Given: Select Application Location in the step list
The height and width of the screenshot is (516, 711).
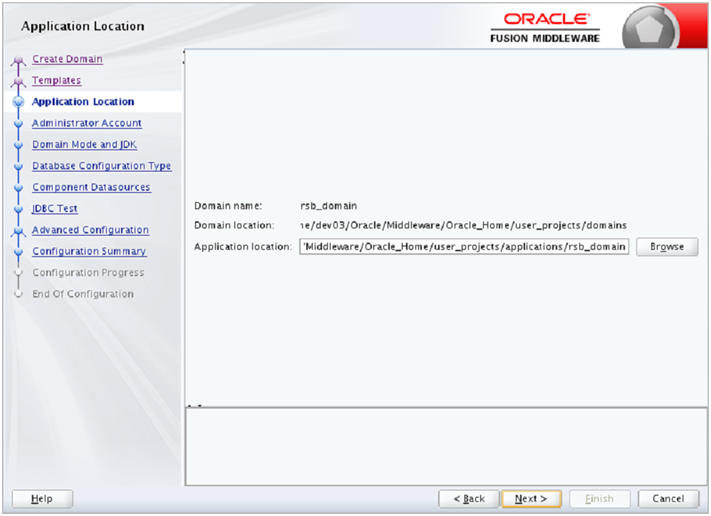Looking at the screenshot, I should click(x=83, y=102).
